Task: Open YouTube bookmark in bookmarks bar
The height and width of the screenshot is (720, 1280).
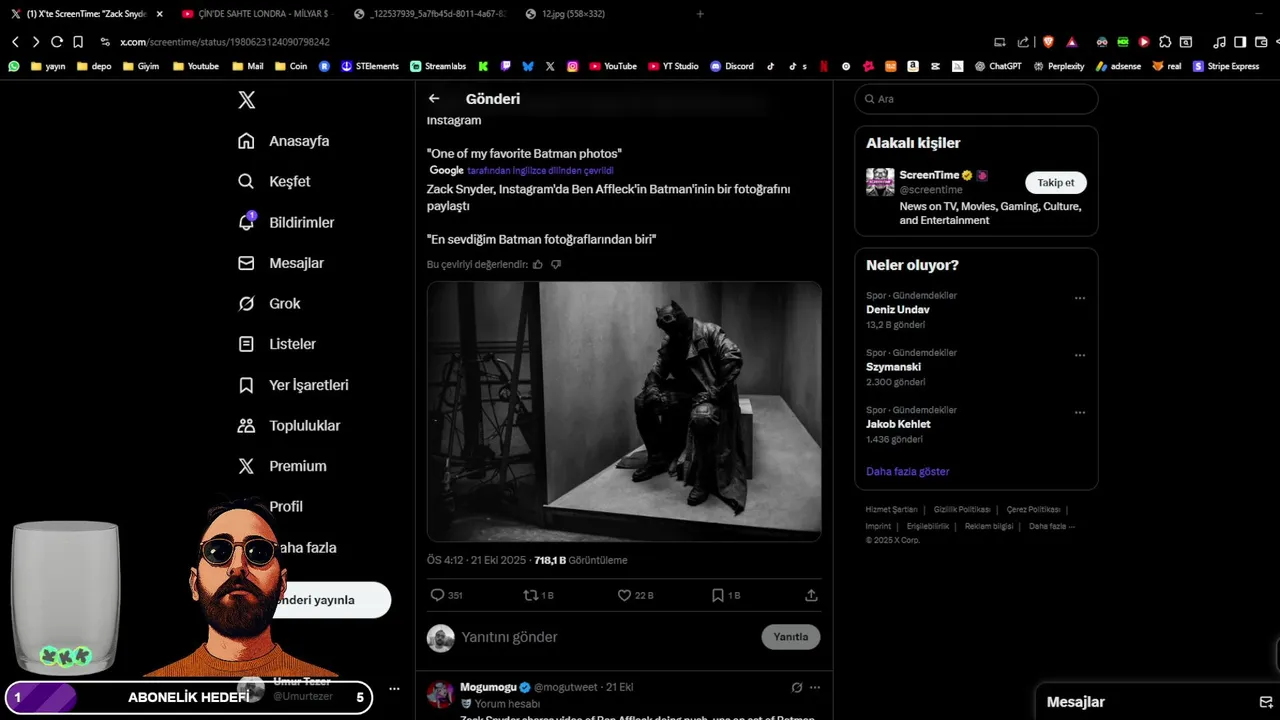Action: (x=613, y=66)
